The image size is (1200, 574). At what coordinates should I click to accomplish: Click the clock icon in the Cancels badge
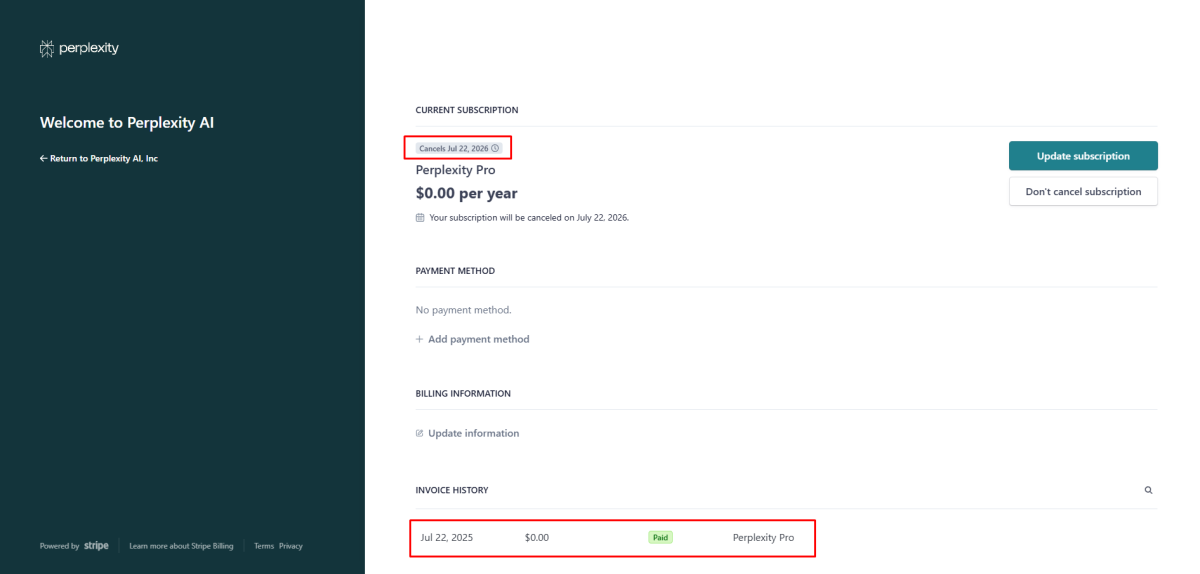coord(495,148)
